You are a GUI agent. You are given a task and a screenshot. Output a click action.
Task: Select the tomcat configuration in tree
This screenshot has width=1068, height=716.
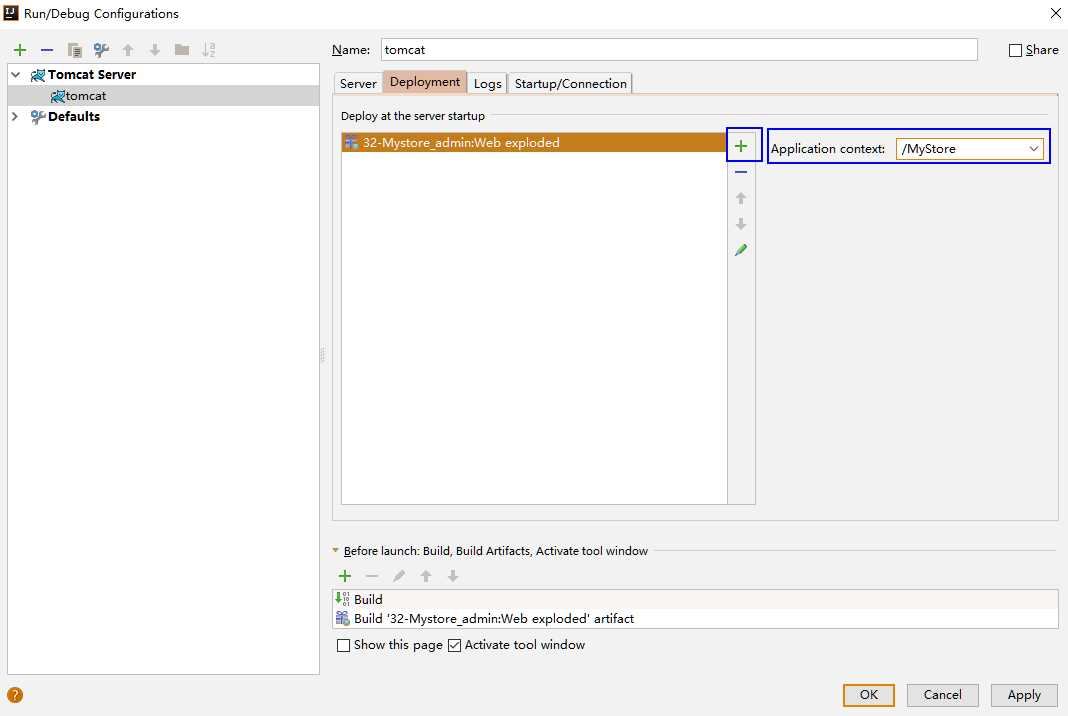(x=163, y=96)
